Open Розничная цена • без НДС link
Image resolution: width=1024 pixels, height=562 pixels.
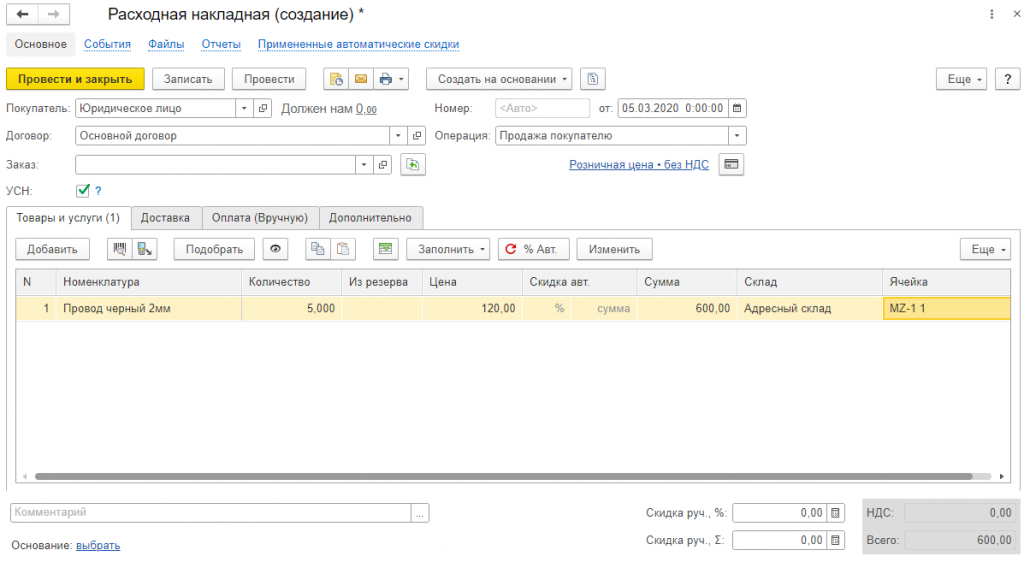coord(639,164)
